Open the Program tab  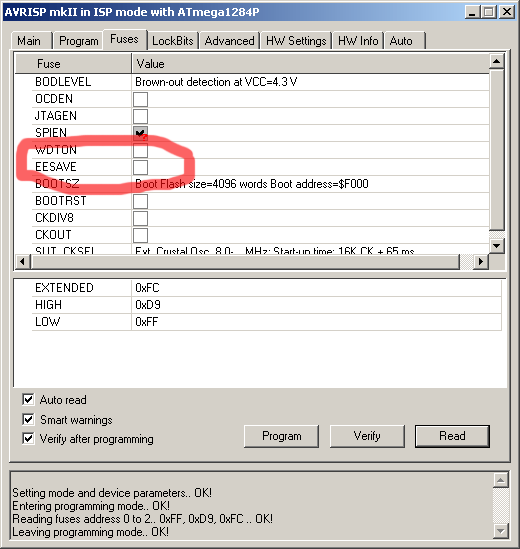pyautogui.click(x=78, y=41)
